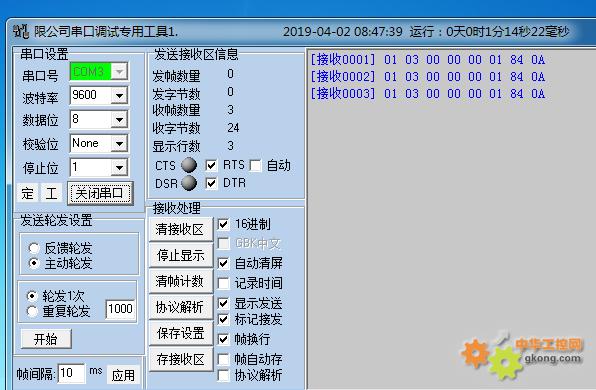This screenshot has width=596, height=390.
Task: Click the date-time text in title bar
Action: pyautogui.click(x=342, y=31)
